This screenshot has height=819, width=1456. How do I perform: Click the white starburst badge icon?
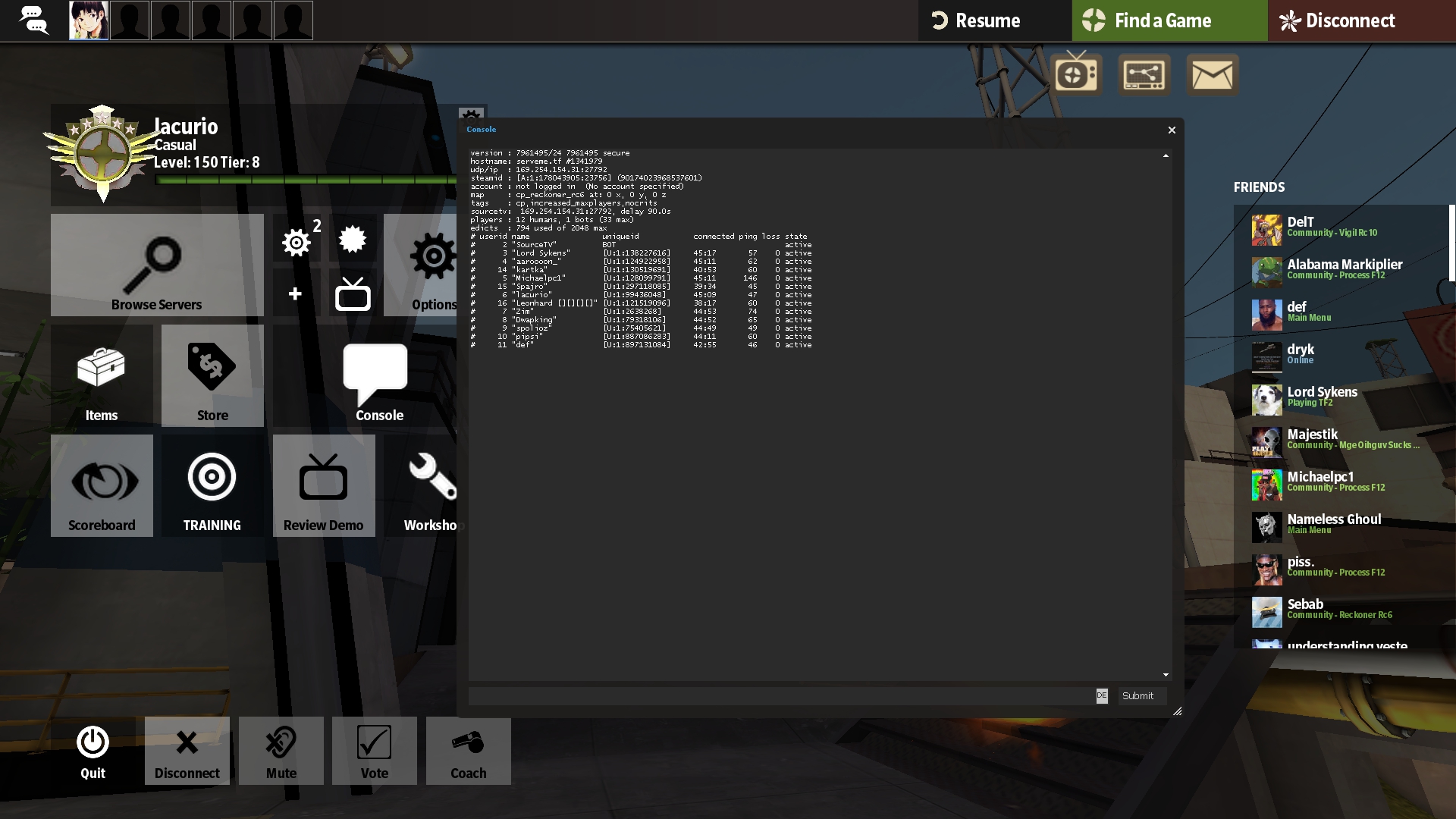coord(353,240)
